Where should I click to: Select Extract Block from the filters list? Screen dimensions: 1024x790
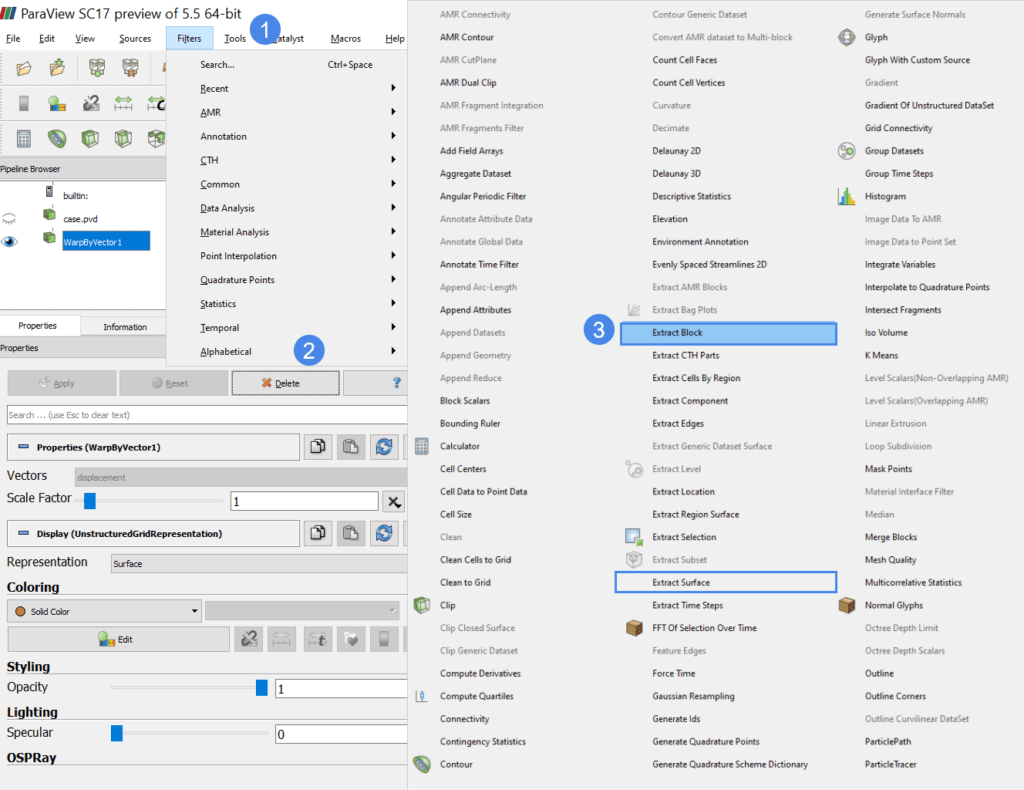click(728, 333)
